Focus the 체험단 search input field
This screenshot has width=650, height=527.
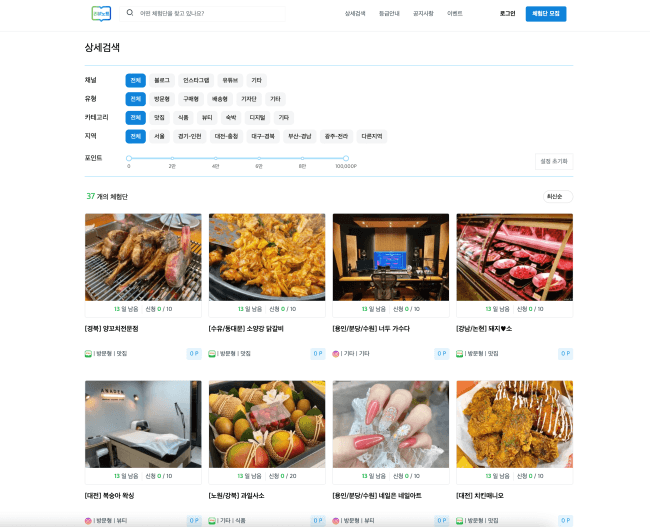(202, 13)
